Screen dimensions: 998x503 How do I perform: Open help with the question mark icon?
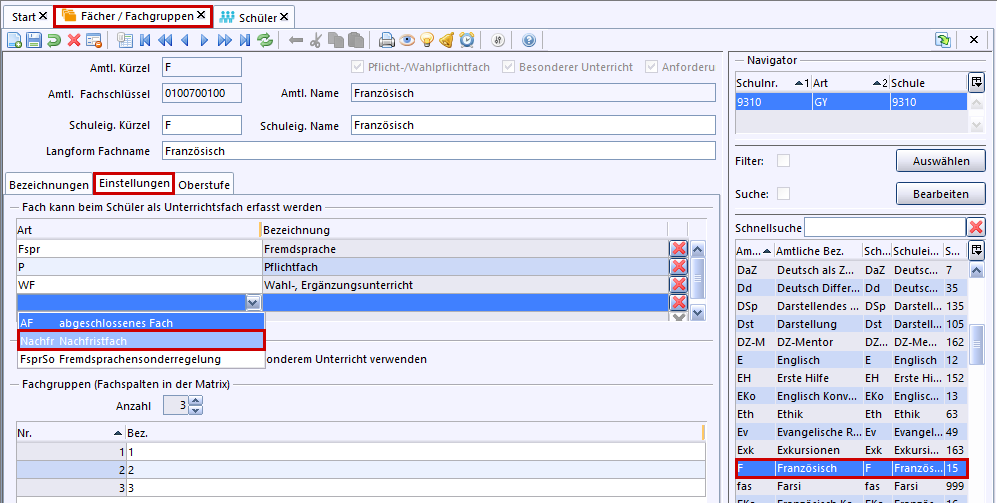529,40
